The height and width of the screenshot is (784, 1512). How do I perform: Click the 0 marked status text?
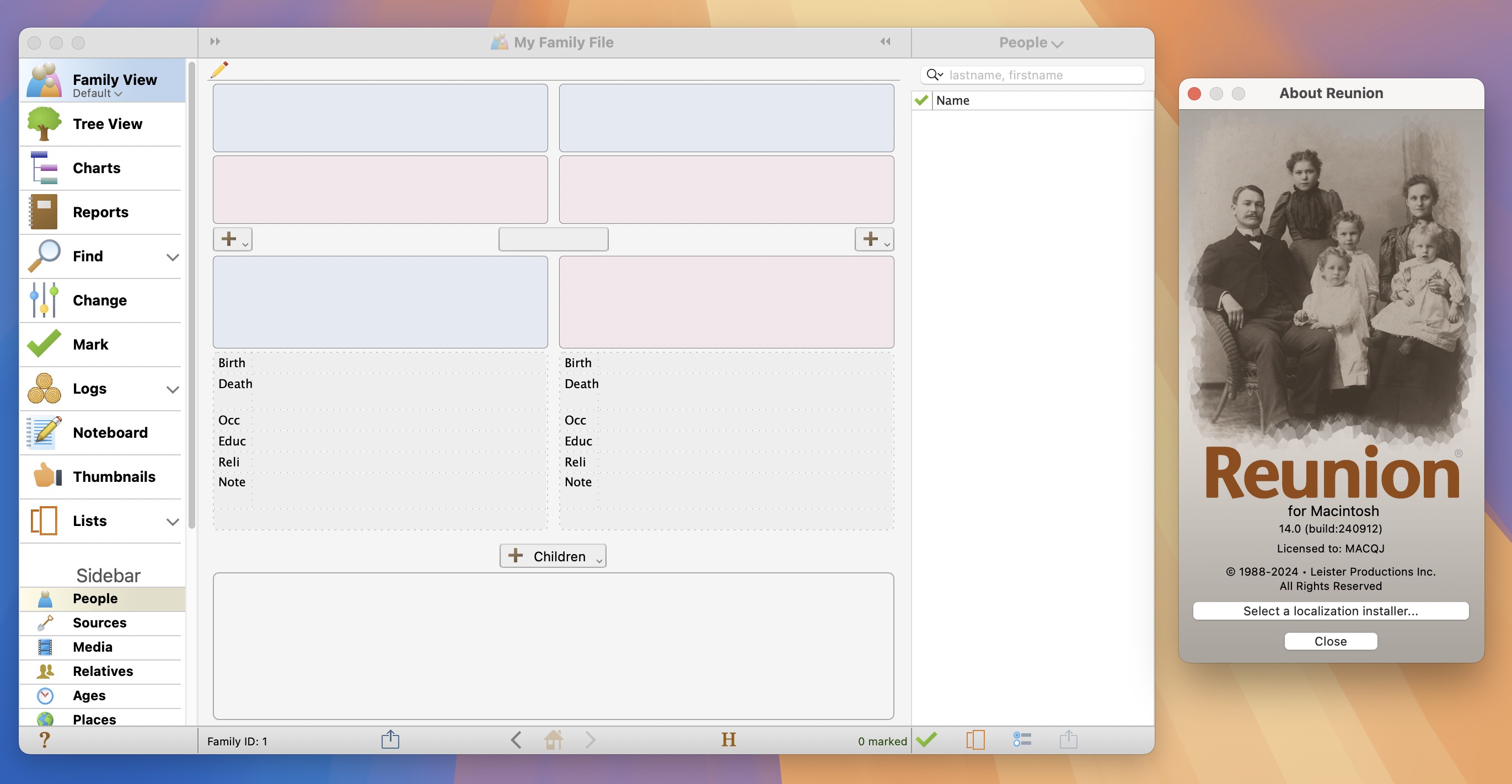(882, 741)
